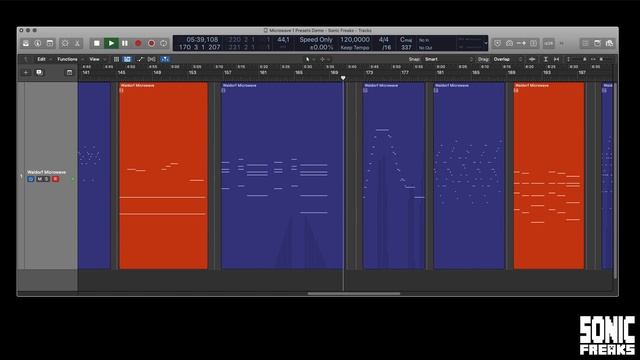The width and height of the screenshot is (640, 360).
Task: Open the Speed Only flex mode popup
Action: point(316,40)
